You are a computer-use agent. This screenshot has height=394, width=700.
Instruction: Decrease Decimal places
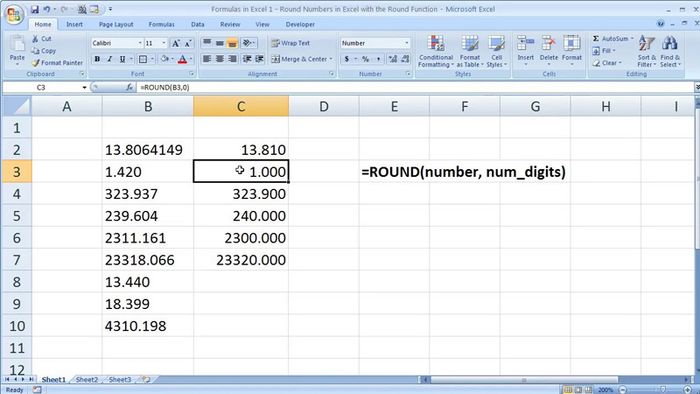coord(405,59)
